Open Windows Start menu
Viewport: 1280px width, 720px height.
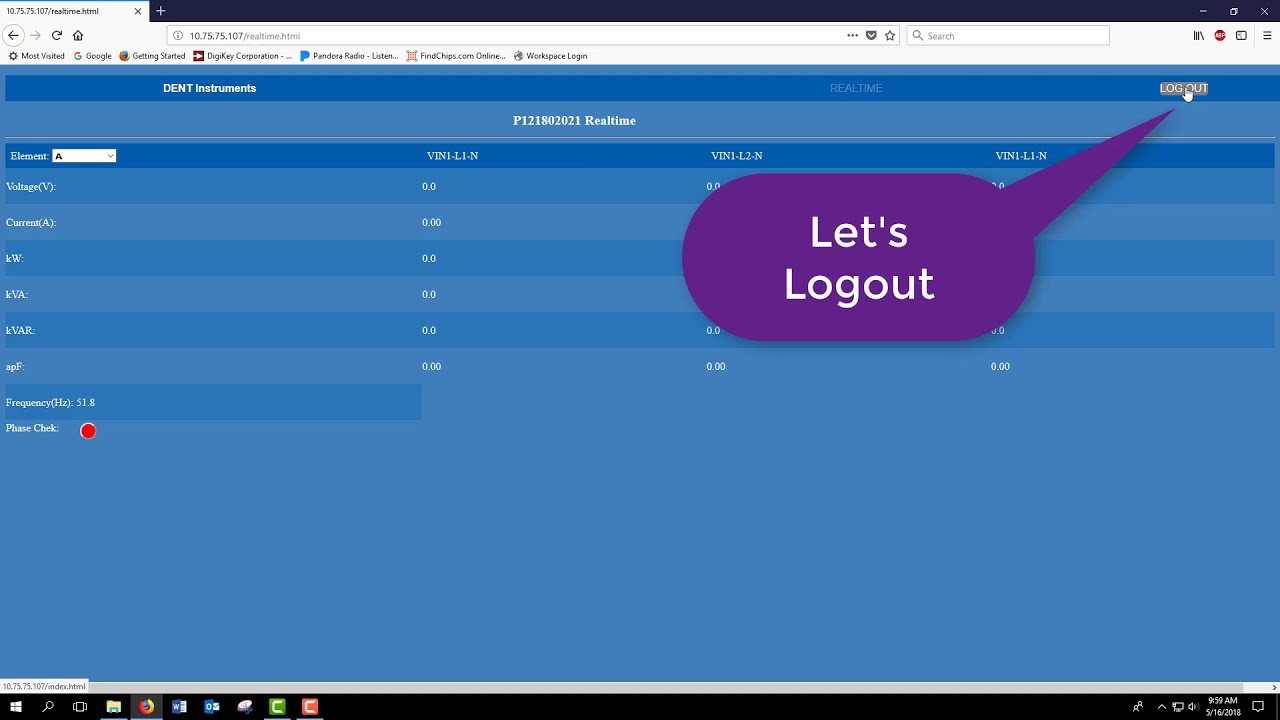coord(16,707)
